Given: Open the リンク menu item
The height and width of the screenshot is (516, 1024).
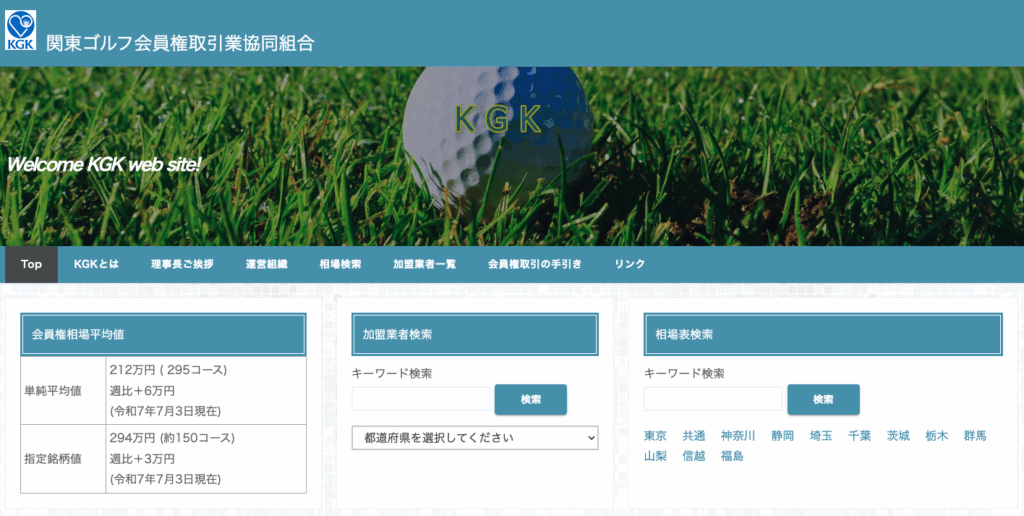Looking at the screenshot, I should (630, 264).
